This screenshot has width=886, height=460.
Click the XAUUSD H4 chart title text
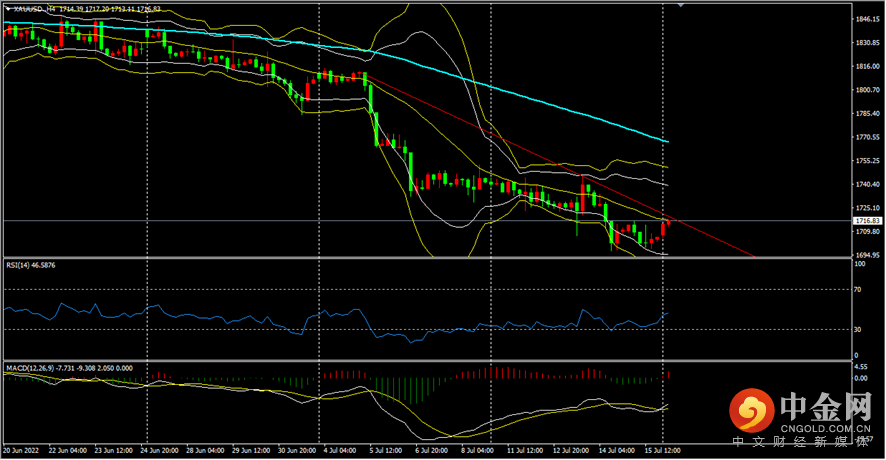pyautogui.click(x=34, y=9)
